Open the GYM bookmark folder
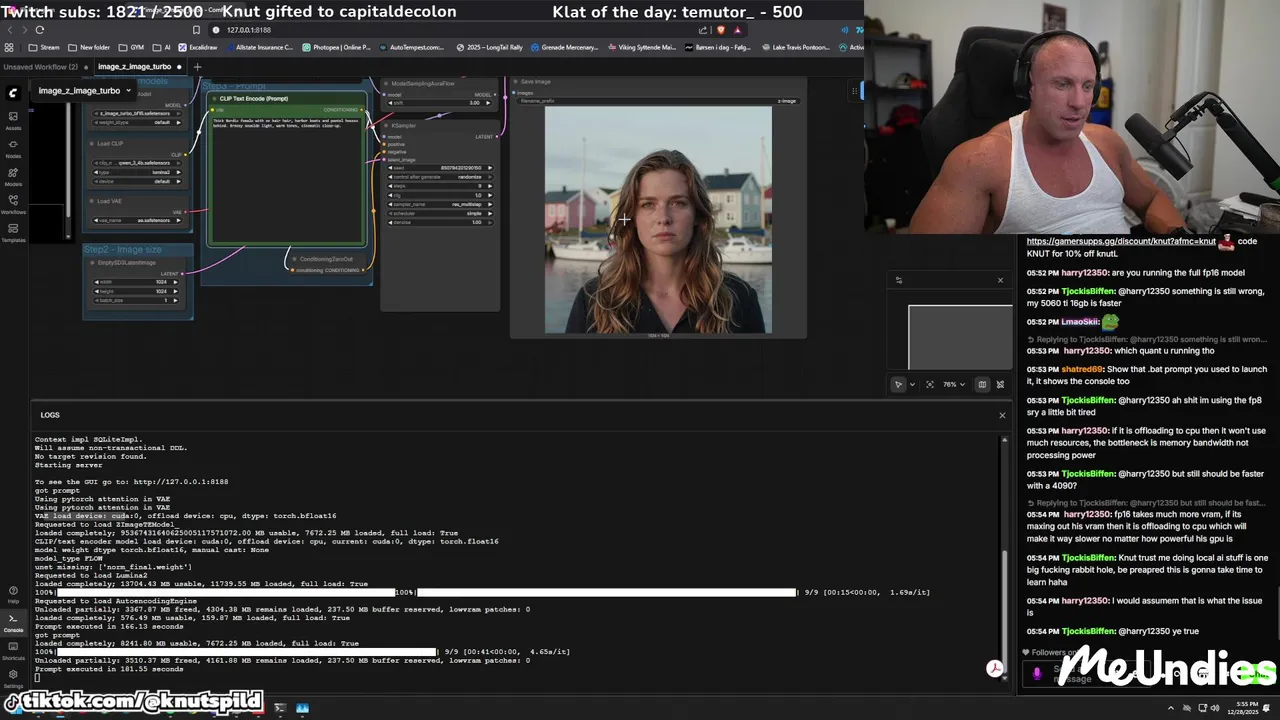Image resolution: width=1280 pixels, height=720 pixels. coord(131,47)
